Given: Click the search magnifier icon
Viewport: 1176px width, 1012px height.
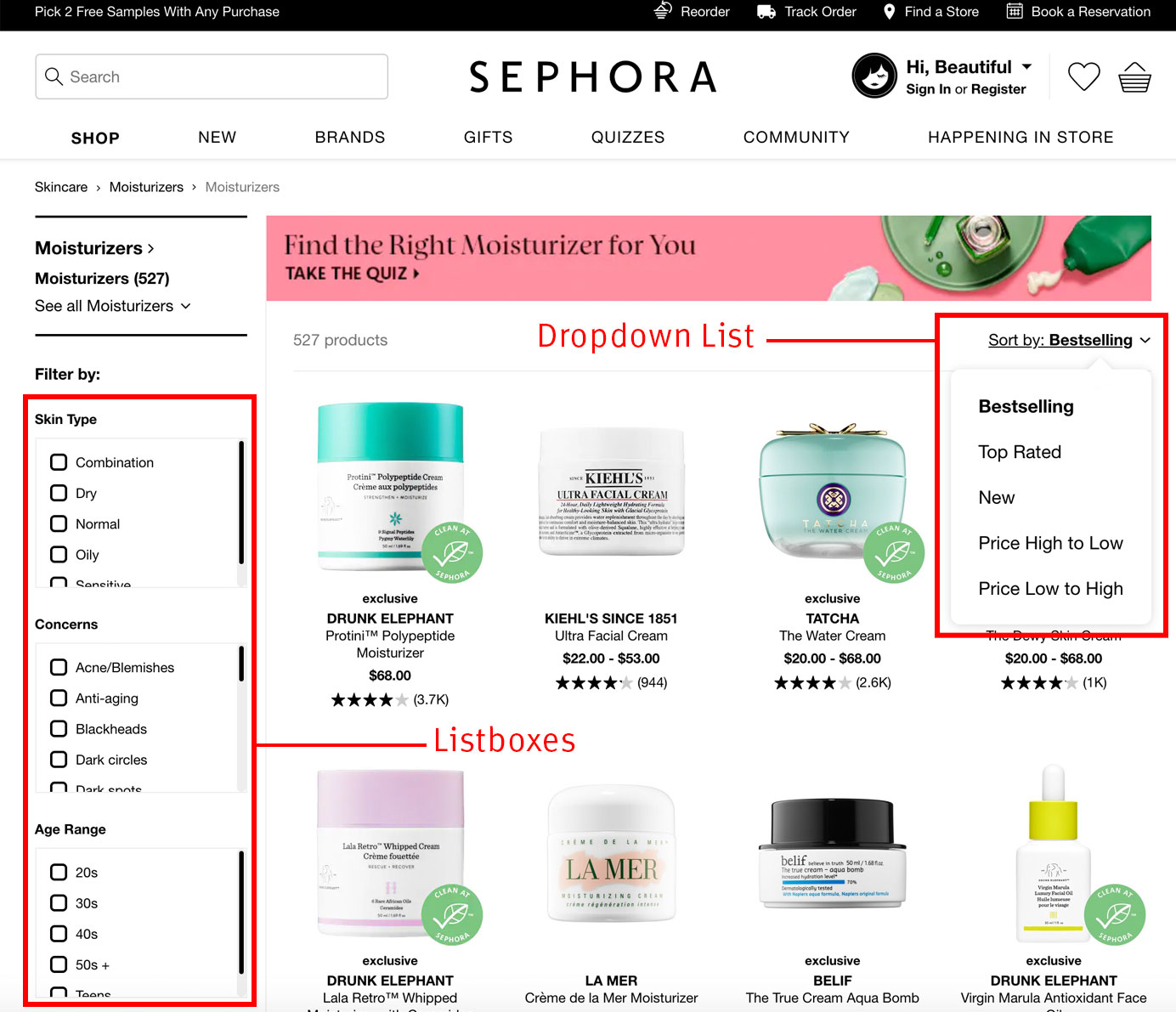Looking at the screenshot, I should [x=54, y=76].
